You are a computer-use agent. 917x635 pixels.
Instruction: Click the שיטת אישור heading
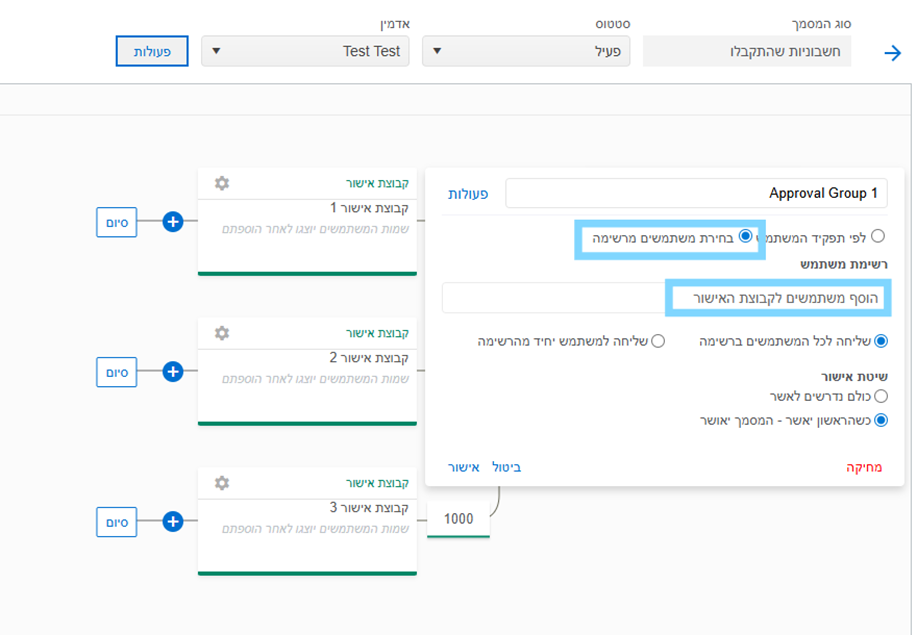point(854,376)
